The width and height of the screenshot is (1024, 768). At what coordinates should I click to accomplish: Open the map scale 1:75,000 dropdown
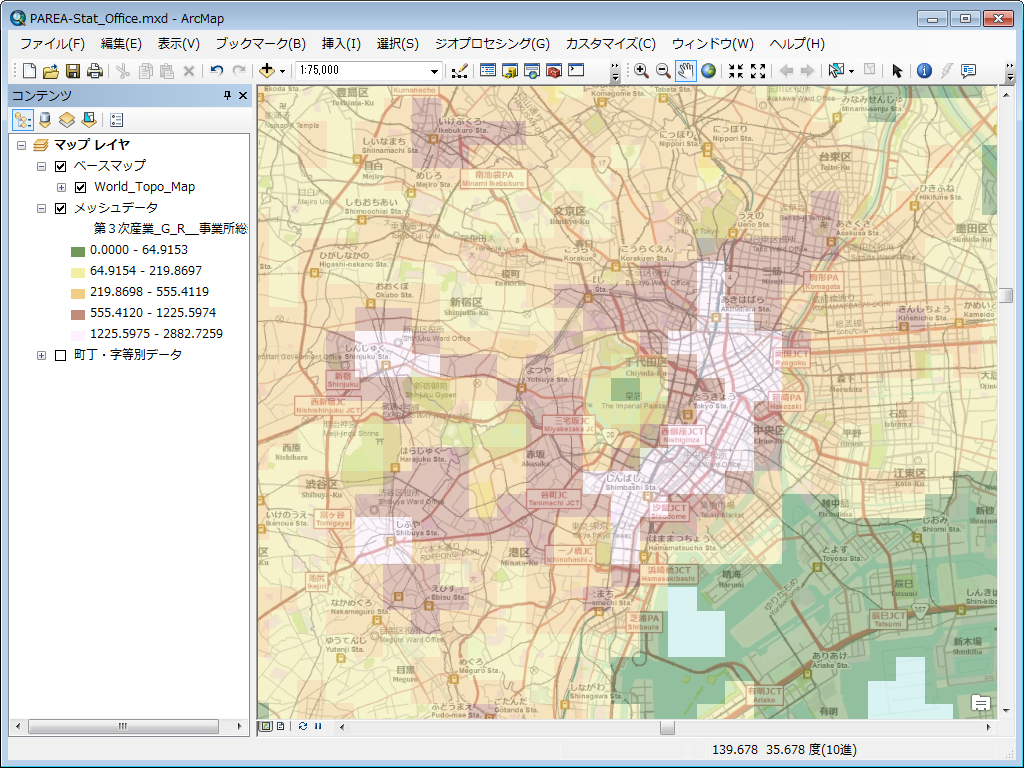pyautogui.click(x=434, y=71)
